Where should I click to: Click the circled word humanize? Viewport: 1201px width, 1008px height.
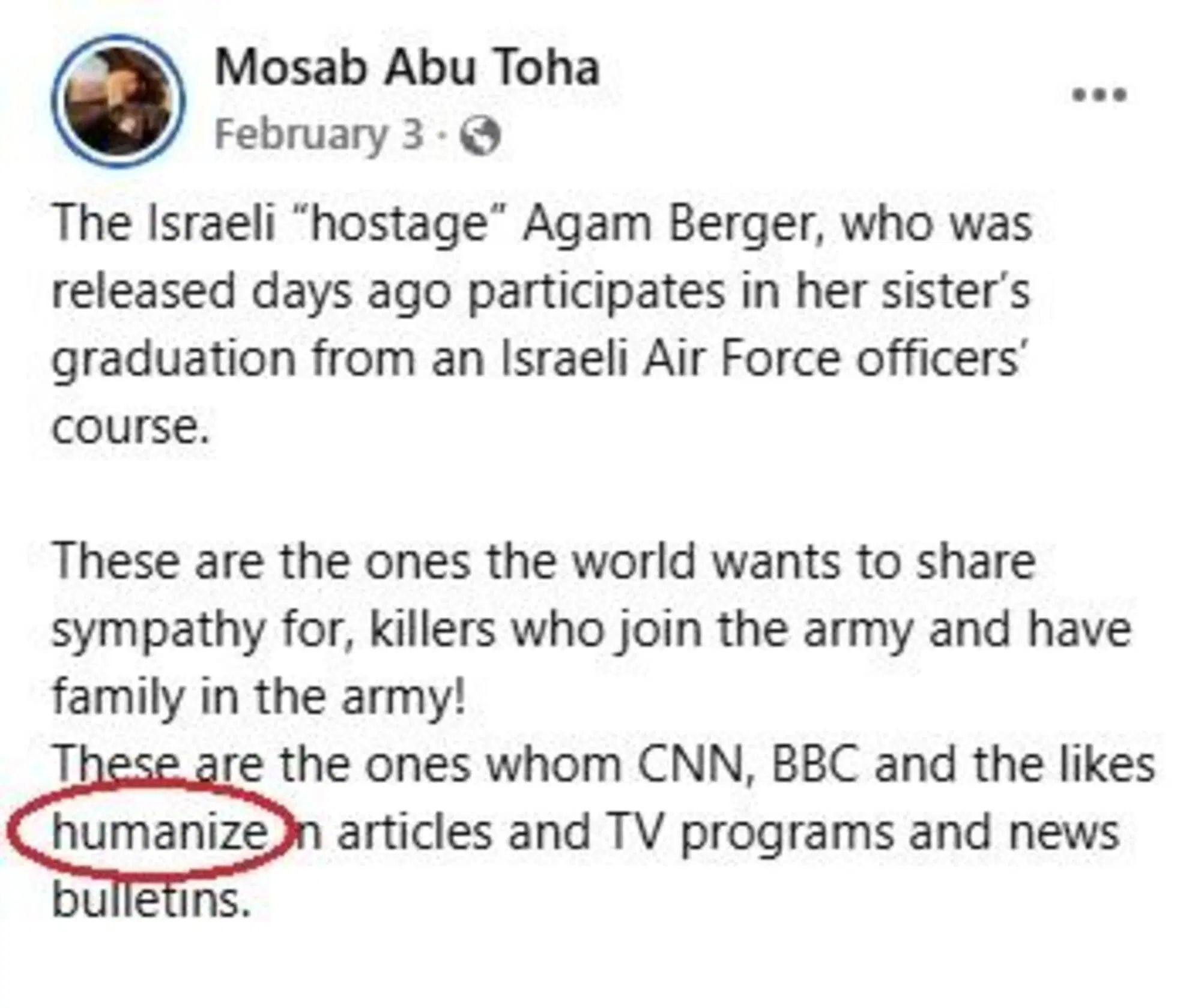160,833
